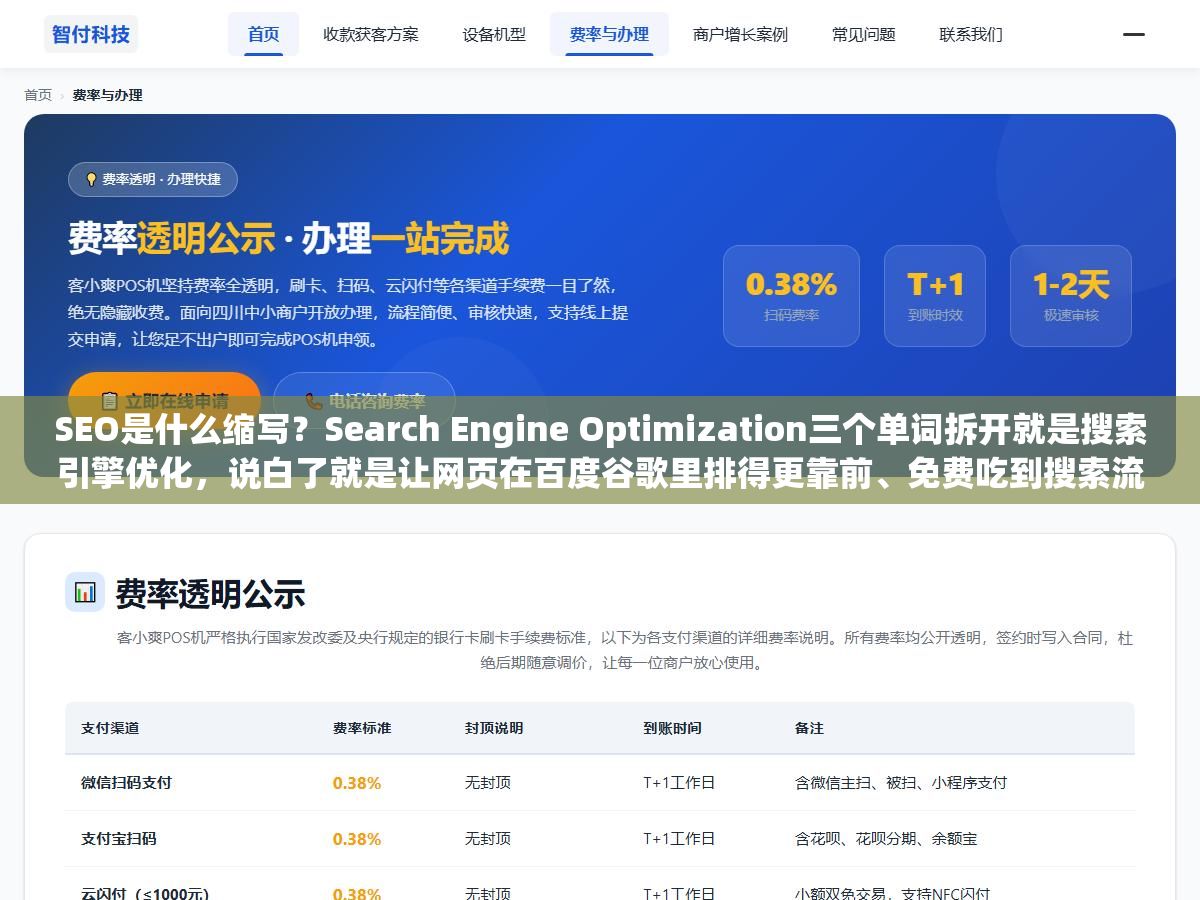Open the 首页 nav tab
This screenshot has height=900, width=1200.
(x=264, y=34)
